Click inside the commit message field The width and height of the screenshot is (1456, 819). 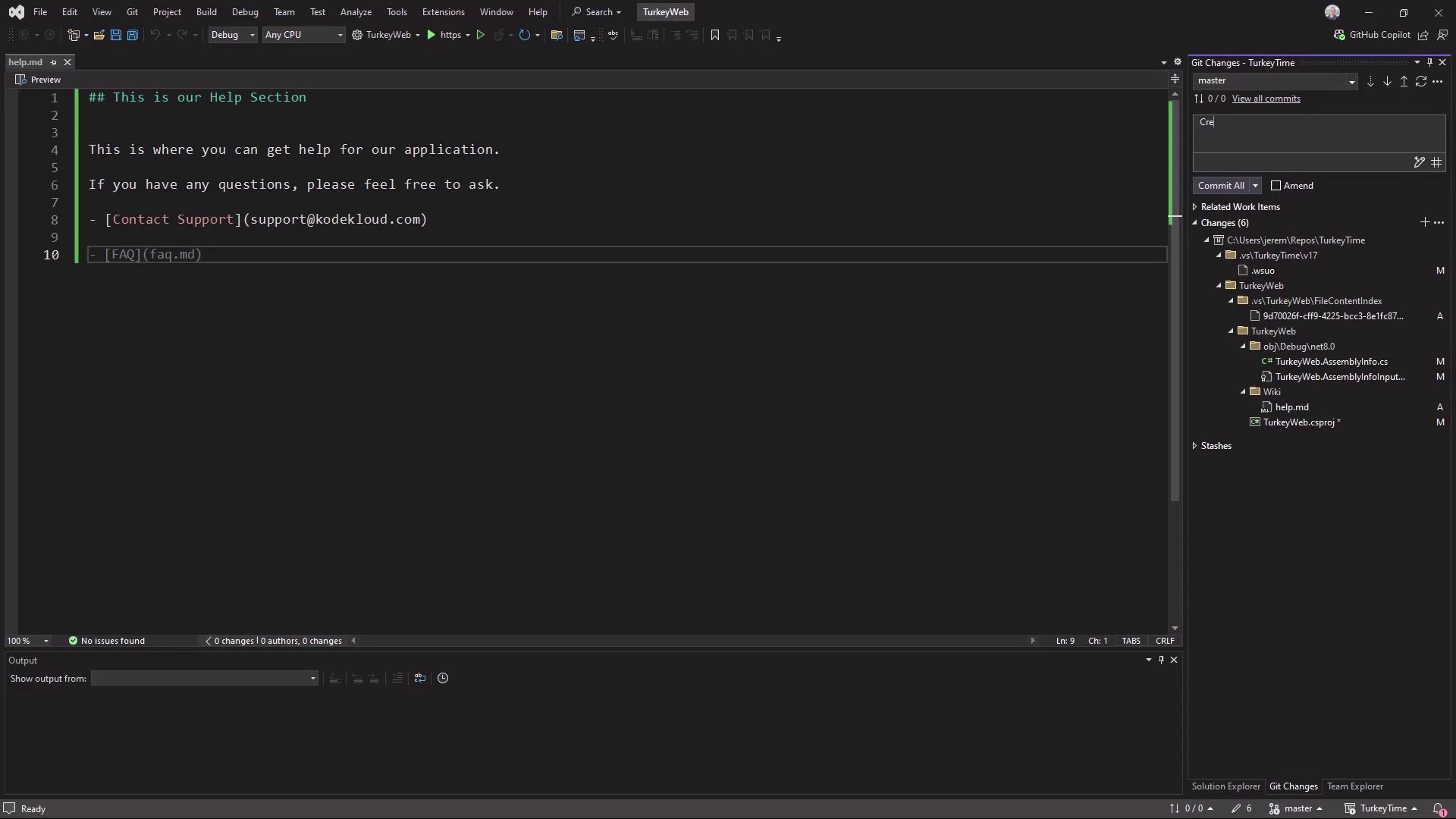[1318, 133]
